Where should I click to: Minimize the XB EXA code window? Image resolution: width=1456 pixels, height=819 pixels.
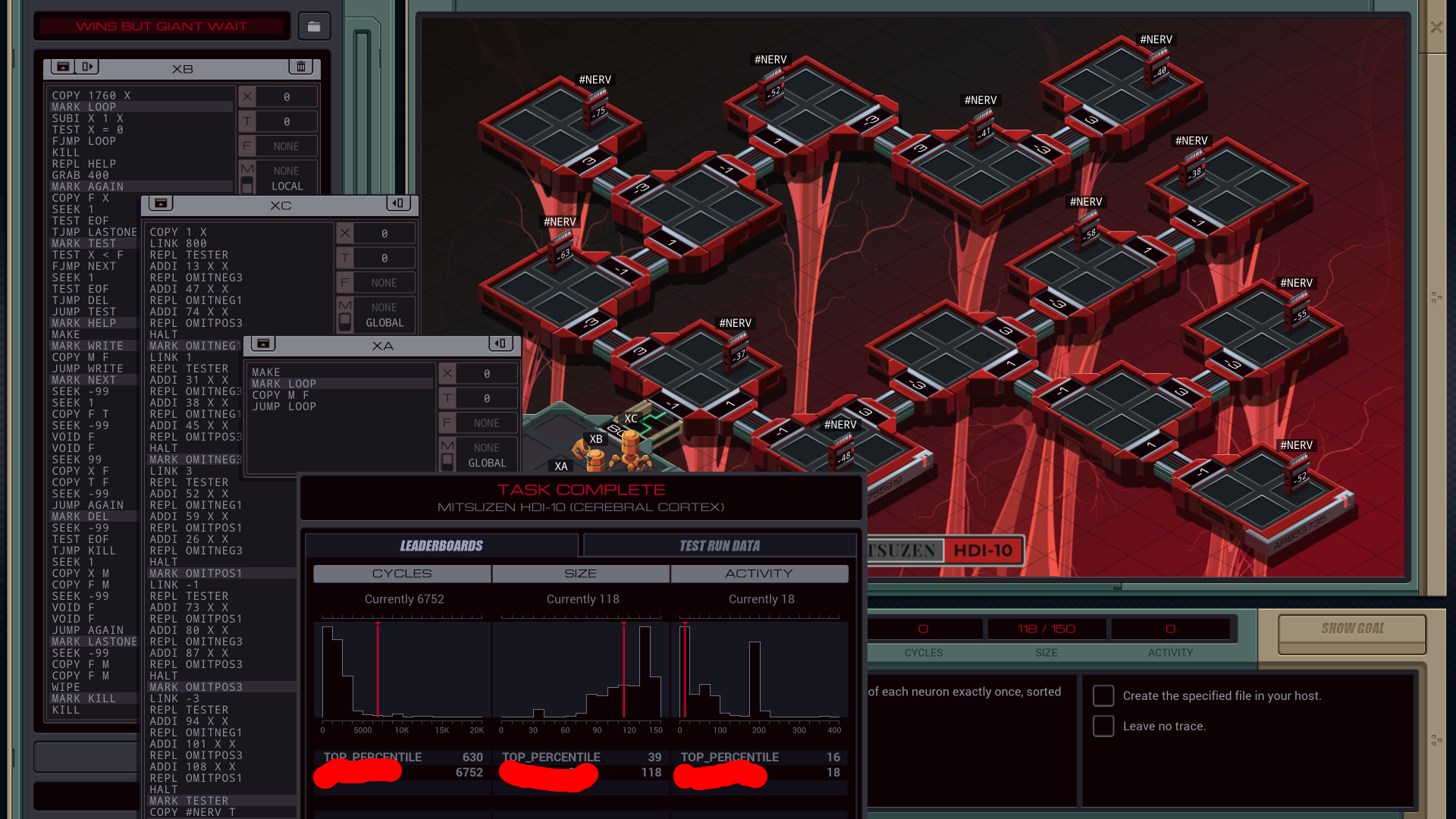(x=63, y=67)
